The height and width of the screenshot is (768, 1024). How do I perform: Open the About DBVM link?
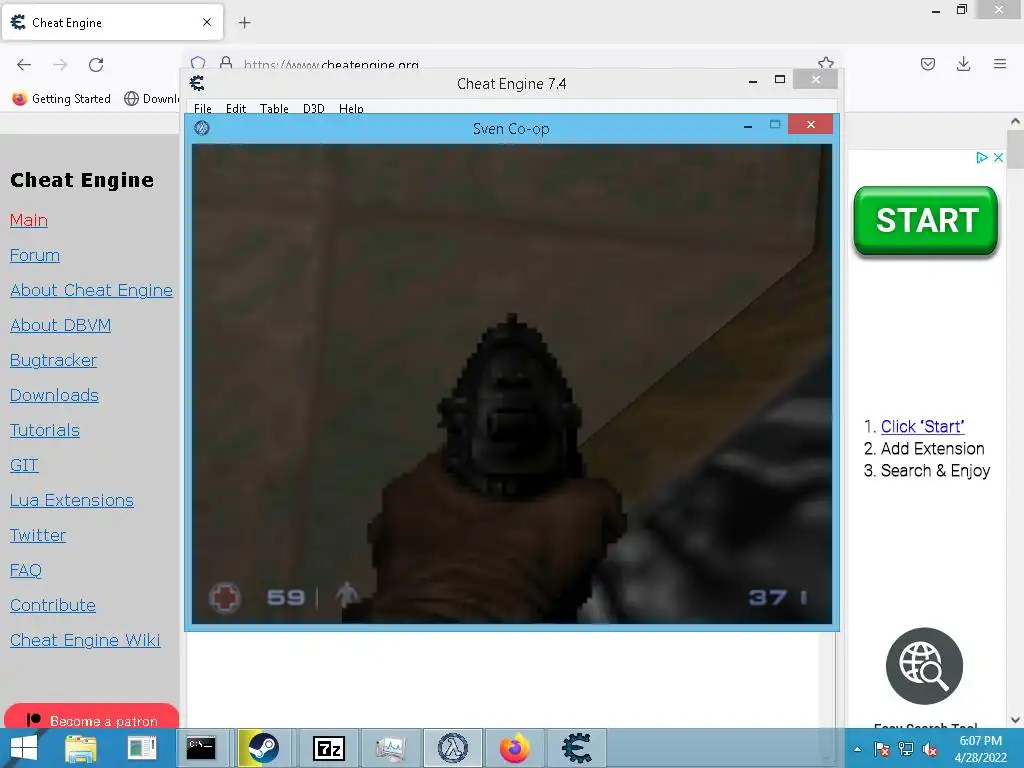(x=61, y=325)
